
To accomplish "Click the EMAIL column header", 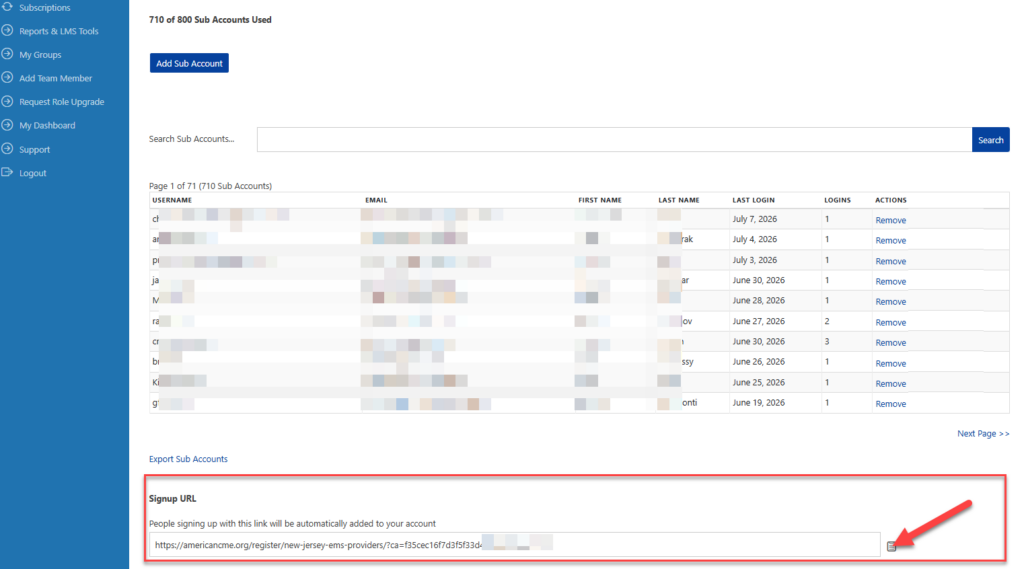I will click(x=376, y=200).
